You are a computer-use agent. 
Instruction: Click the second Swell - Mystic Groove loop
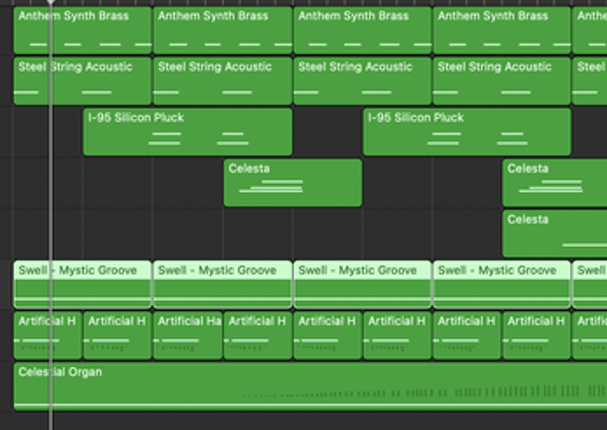pos(222,285)
